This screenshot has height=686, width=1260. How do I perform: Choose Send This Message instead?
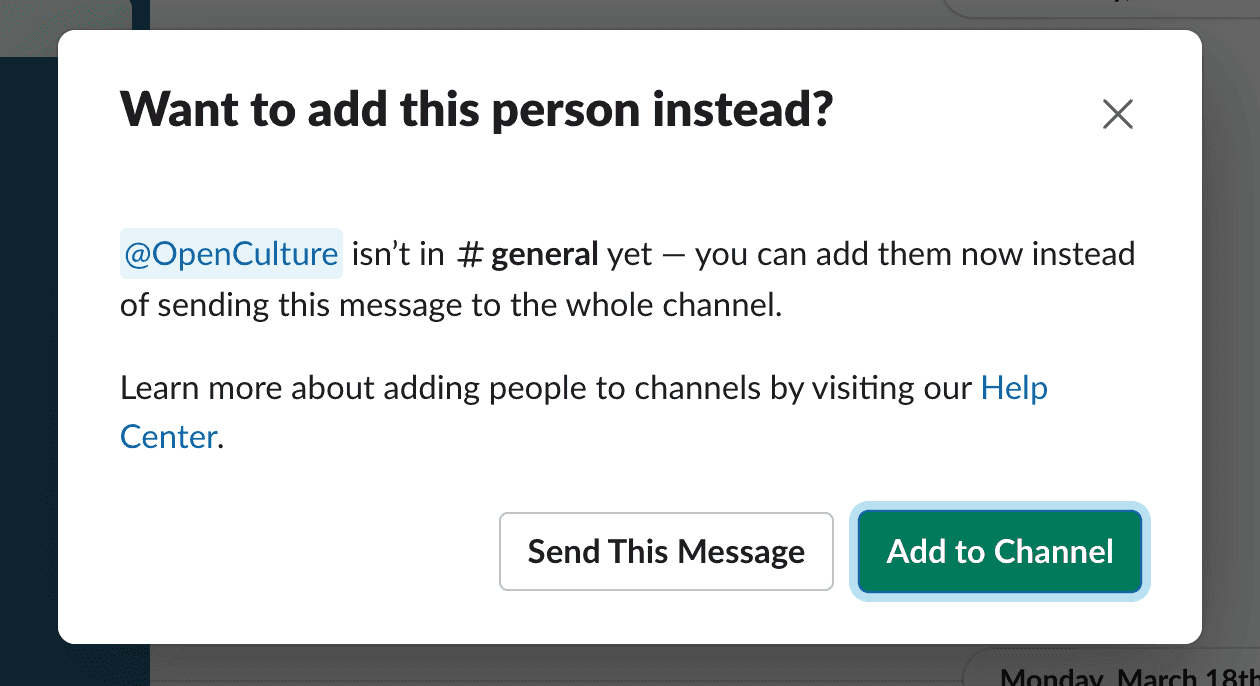point(666,551)
